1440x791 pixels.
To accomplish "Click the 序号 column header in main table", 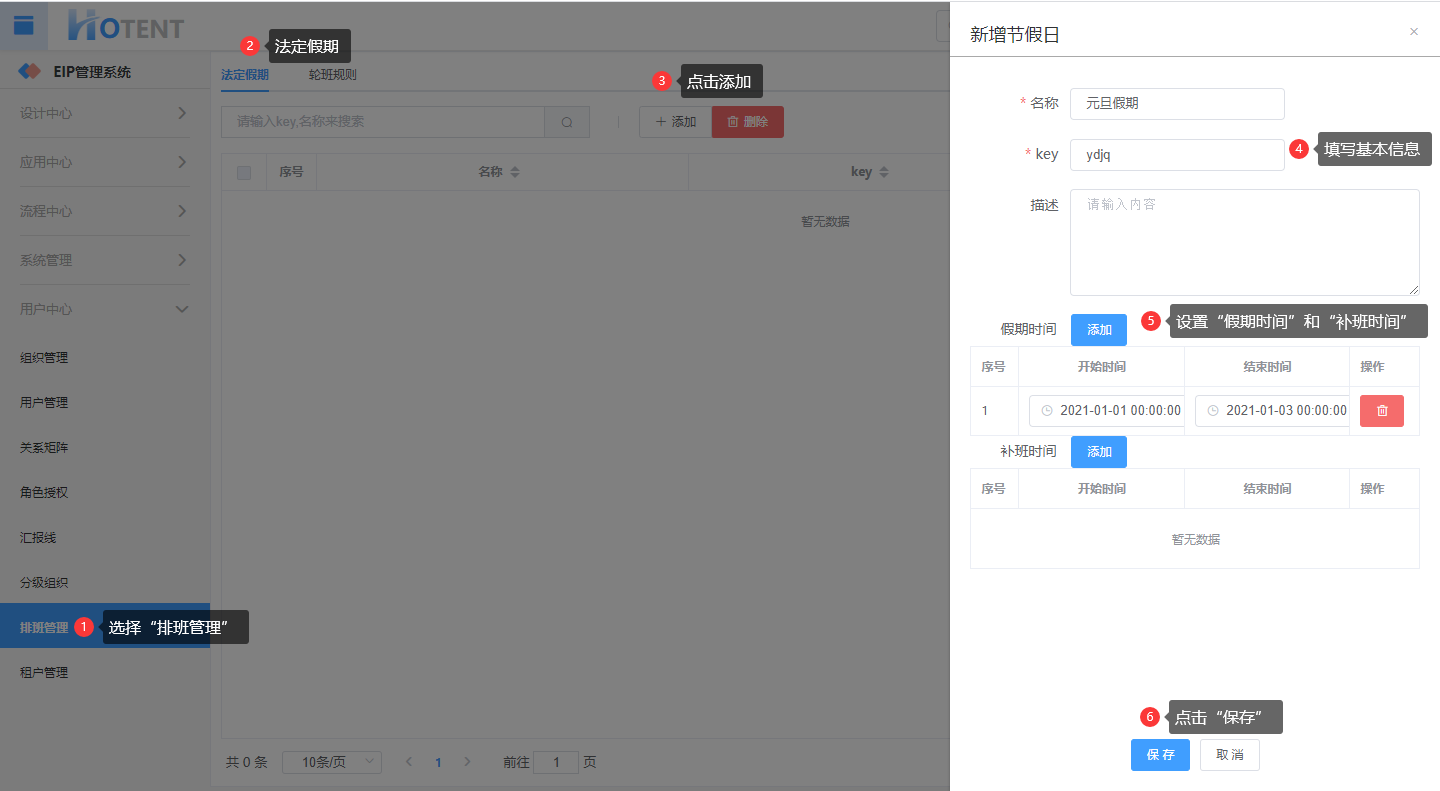I will pyautogui.click(x=291, y=172).
